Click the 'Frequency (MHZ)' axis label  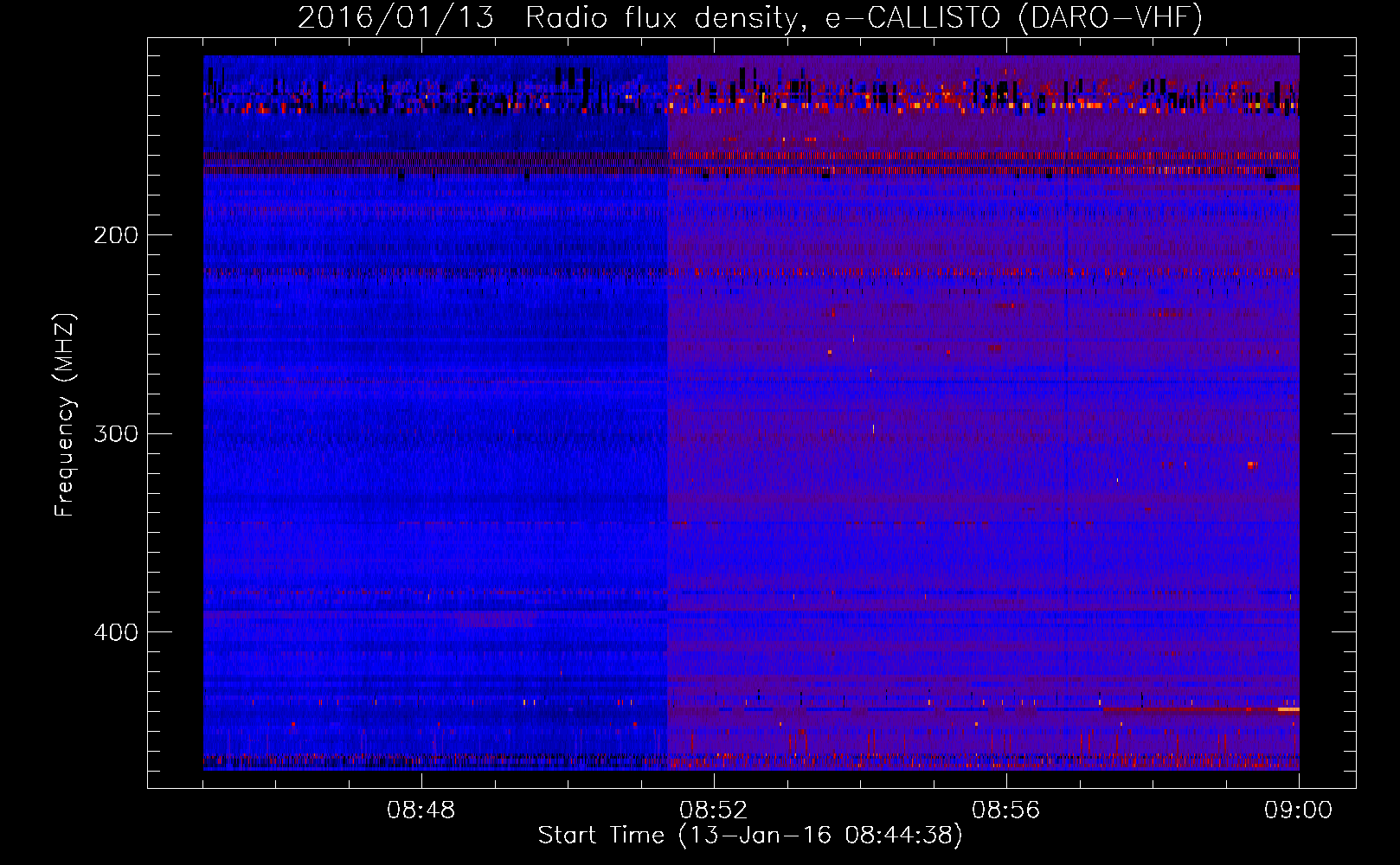point(65,414)
